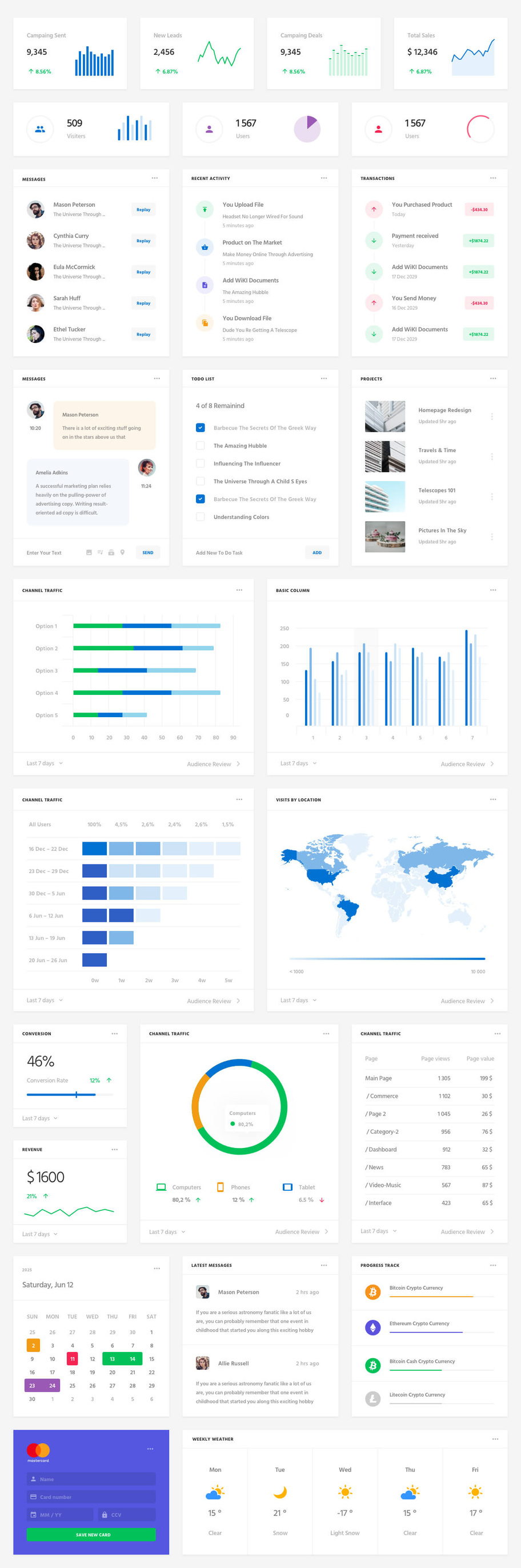Click the Card number input field
Image resolution: width=521 pixels, height=1568 pixels.
[x=91, y=1497]
